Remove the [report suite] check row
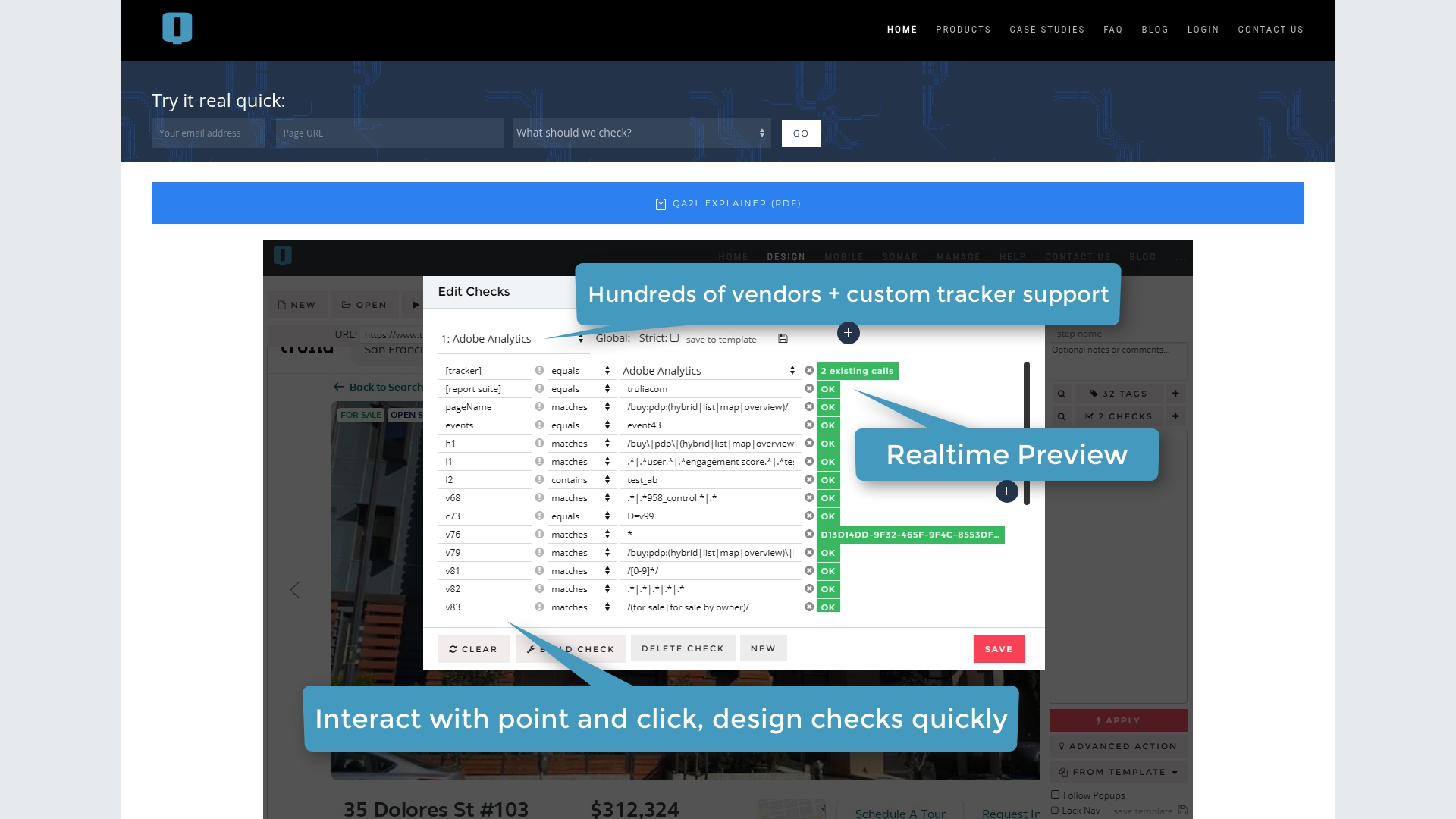 click(809, 389)
